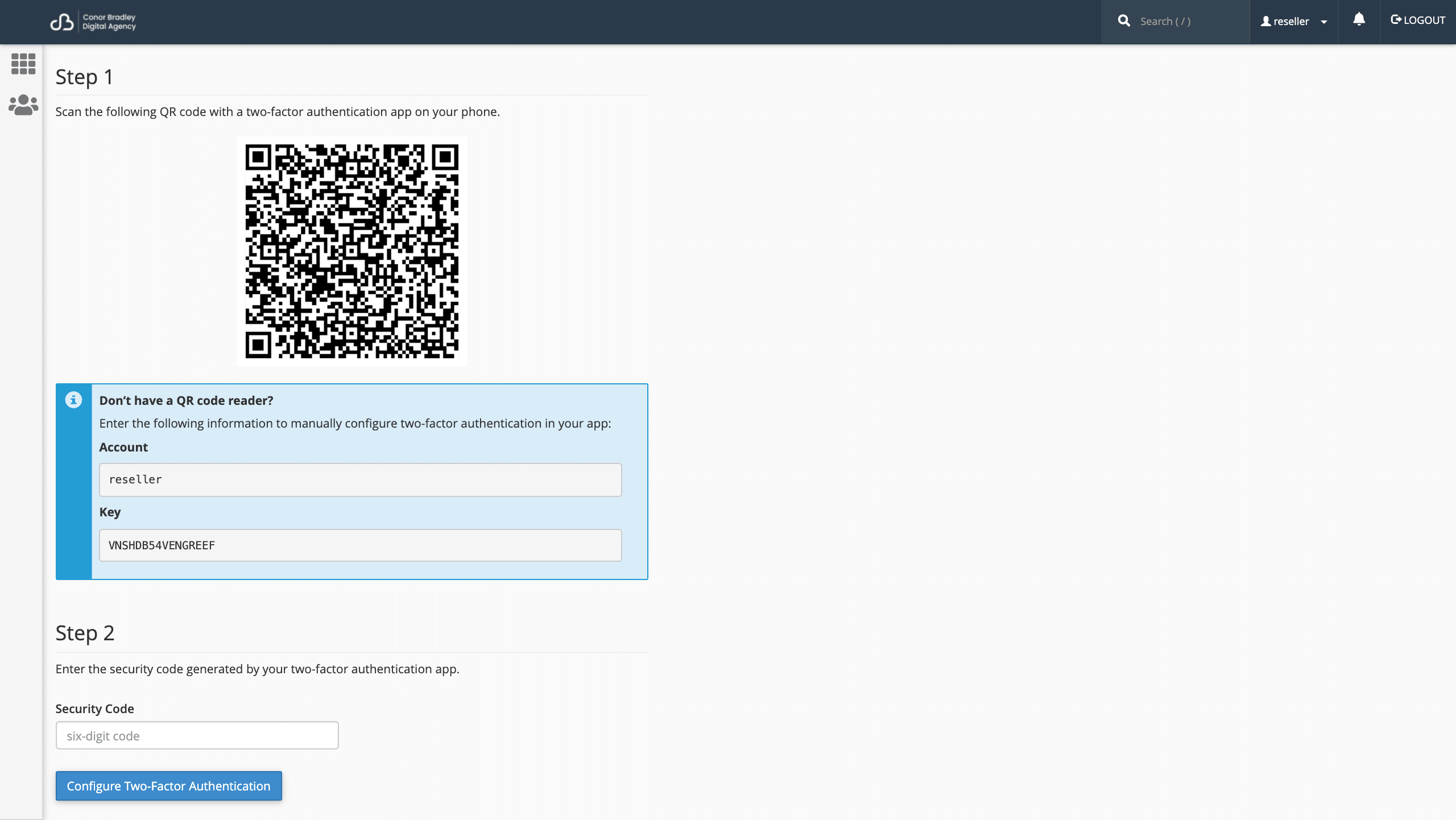The height and width of the screenshot is (820, 1456).
Task: Click the info icon in the QR reader notice
Action: coord(73,400)
